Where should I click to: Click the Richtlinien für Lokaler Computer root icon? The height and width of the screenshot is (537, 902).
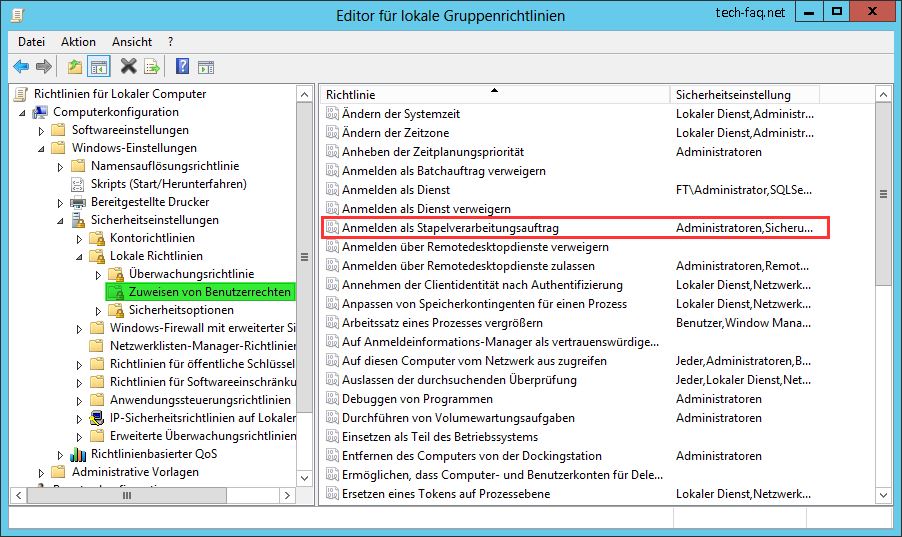tap(21, 94)
